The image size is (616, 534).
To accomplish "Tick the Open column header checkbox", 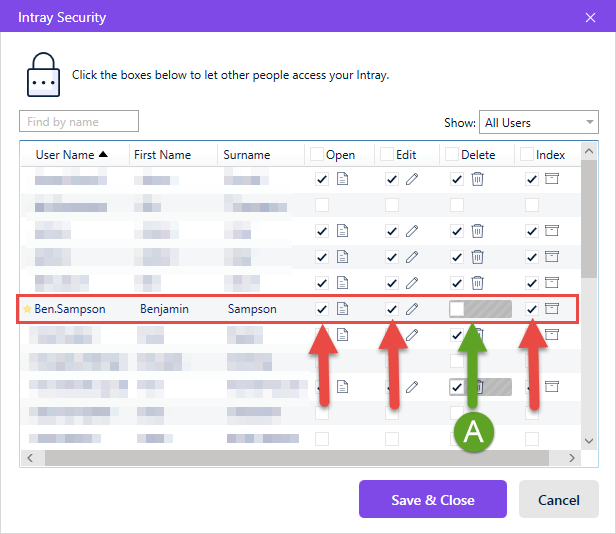I will (x=317, y=154).
